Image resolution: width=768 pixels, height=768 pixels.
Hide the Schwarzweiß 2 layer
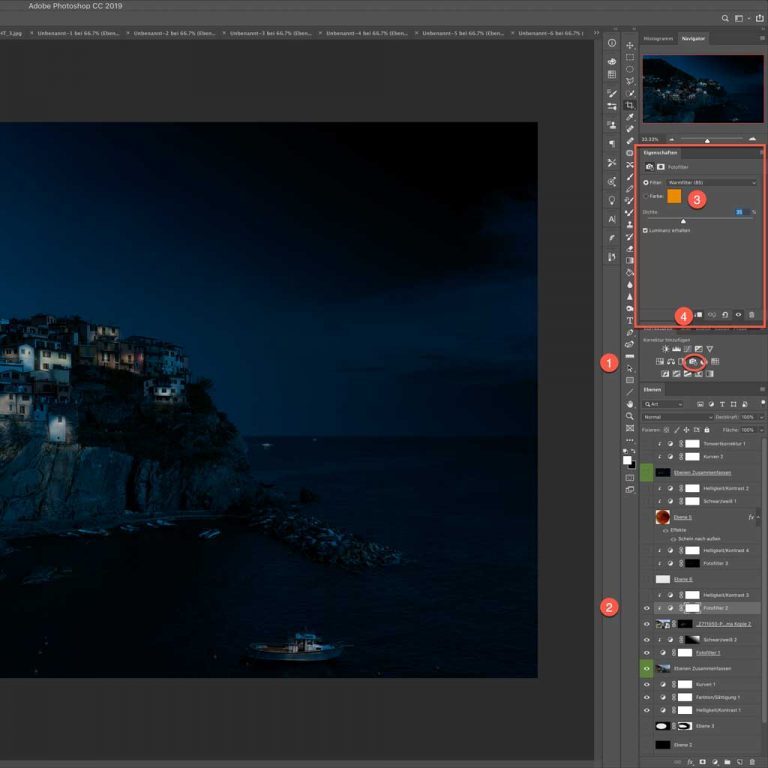[x=647, y=640]
